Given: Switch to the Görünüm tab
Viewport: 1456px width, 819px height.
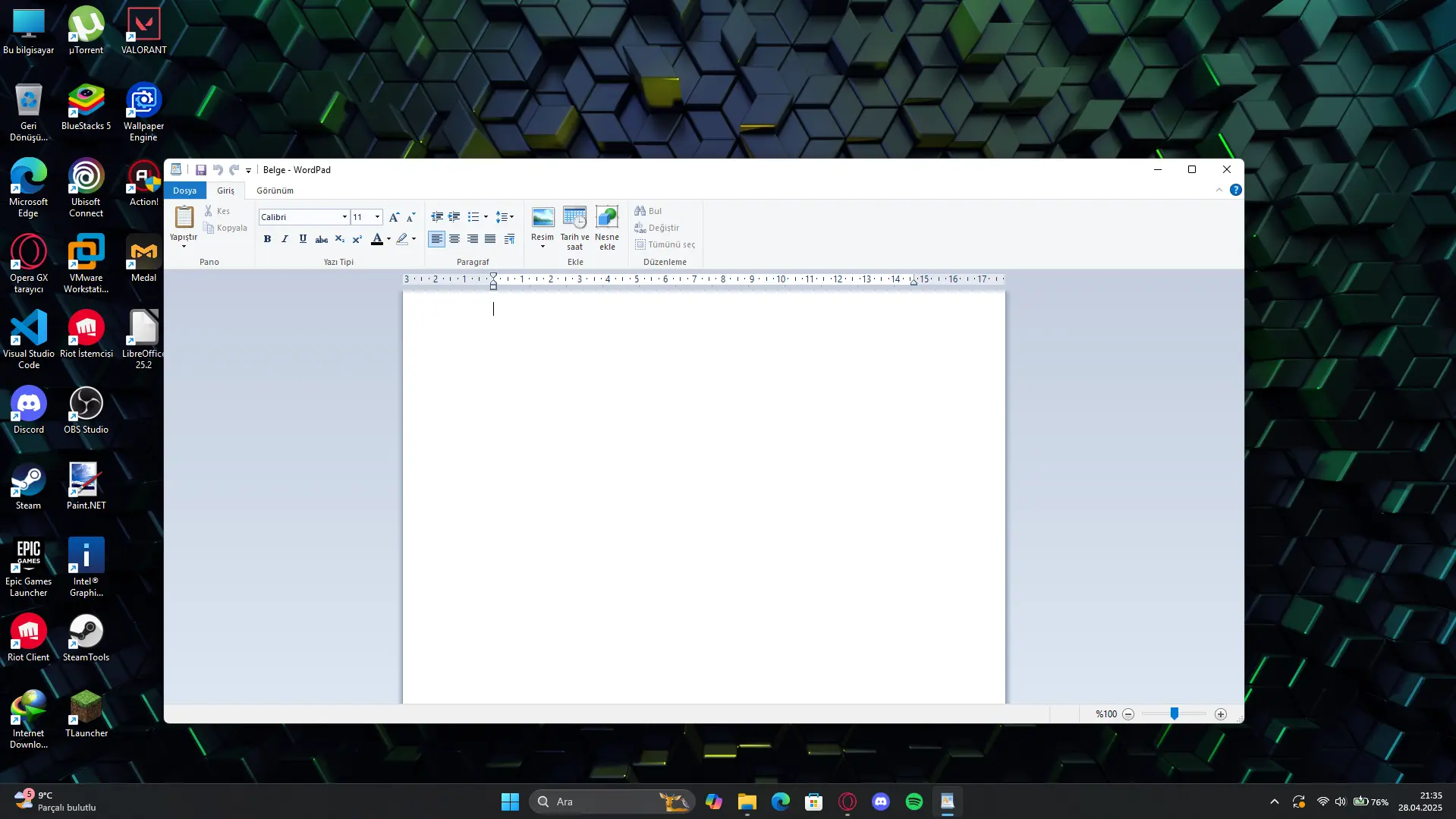Looking at the screenshot, I should (275, 191).
